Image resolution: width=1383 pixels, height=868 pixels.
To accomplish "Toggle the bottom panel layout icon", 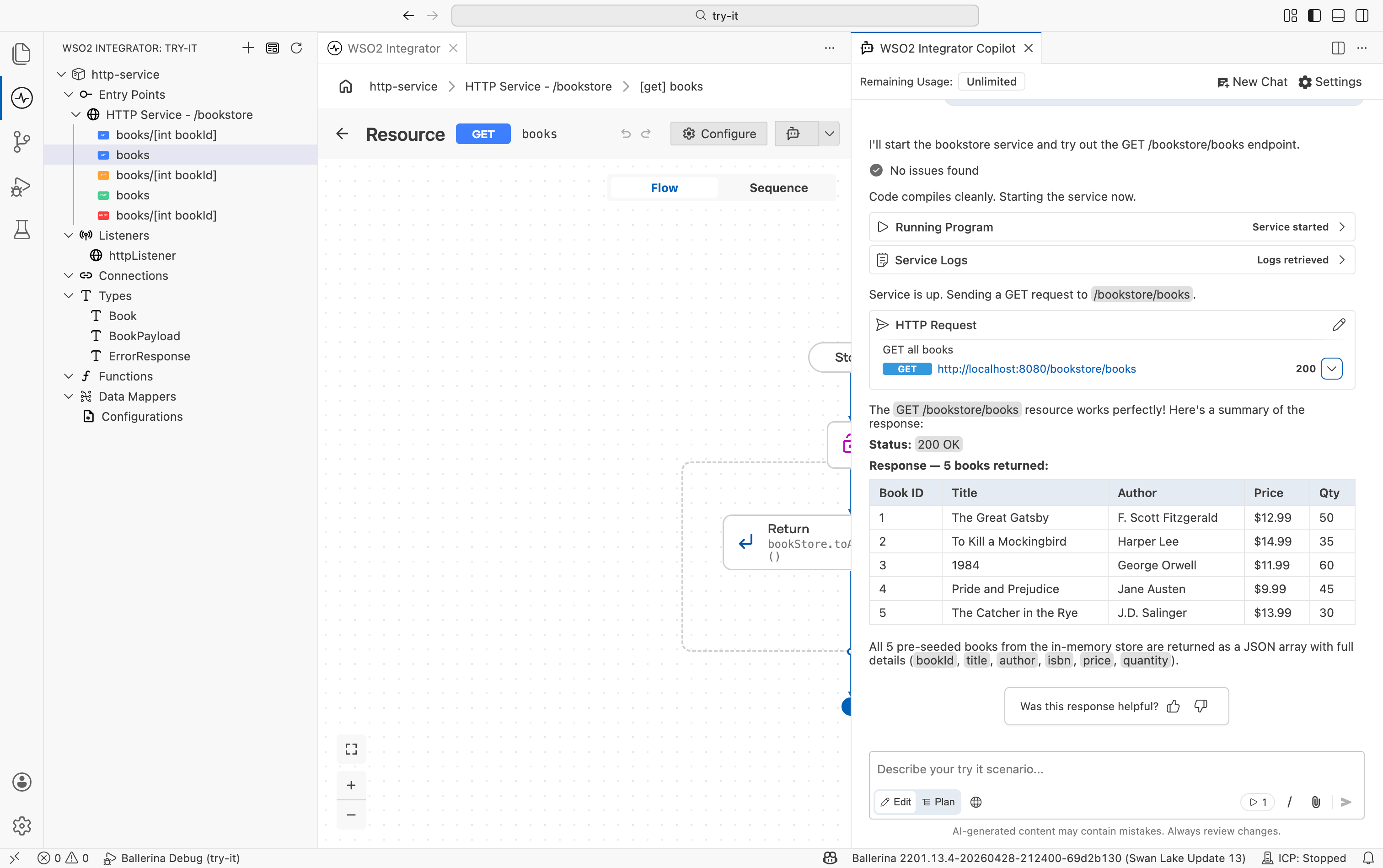I will click(x=1338, y=16).
